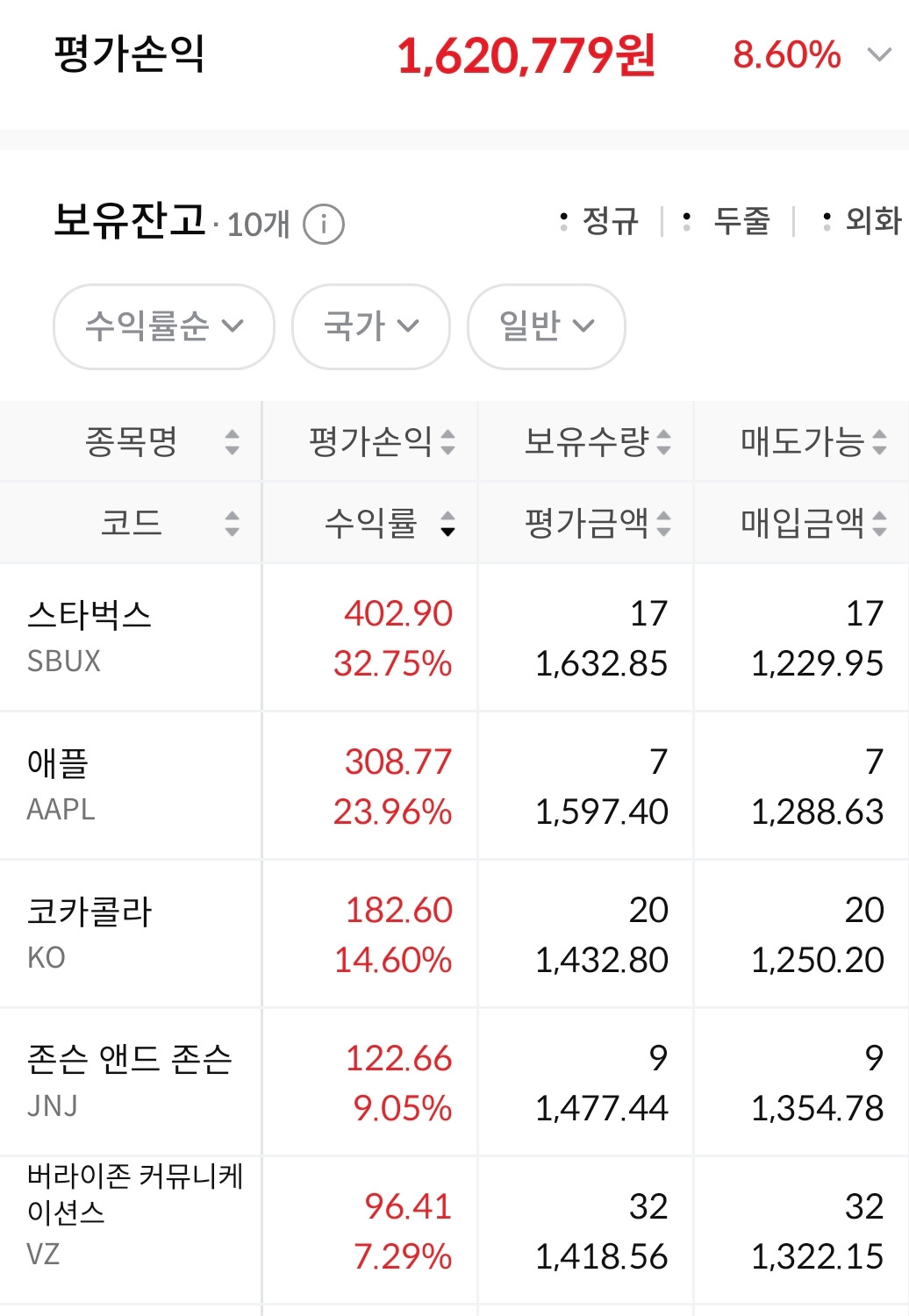Image resolution: width=909 pixels, height=1316 pixels.
Task: Open the 수익률순 sort dropdown
Action: pyautogui.click(x=164, y=326)
